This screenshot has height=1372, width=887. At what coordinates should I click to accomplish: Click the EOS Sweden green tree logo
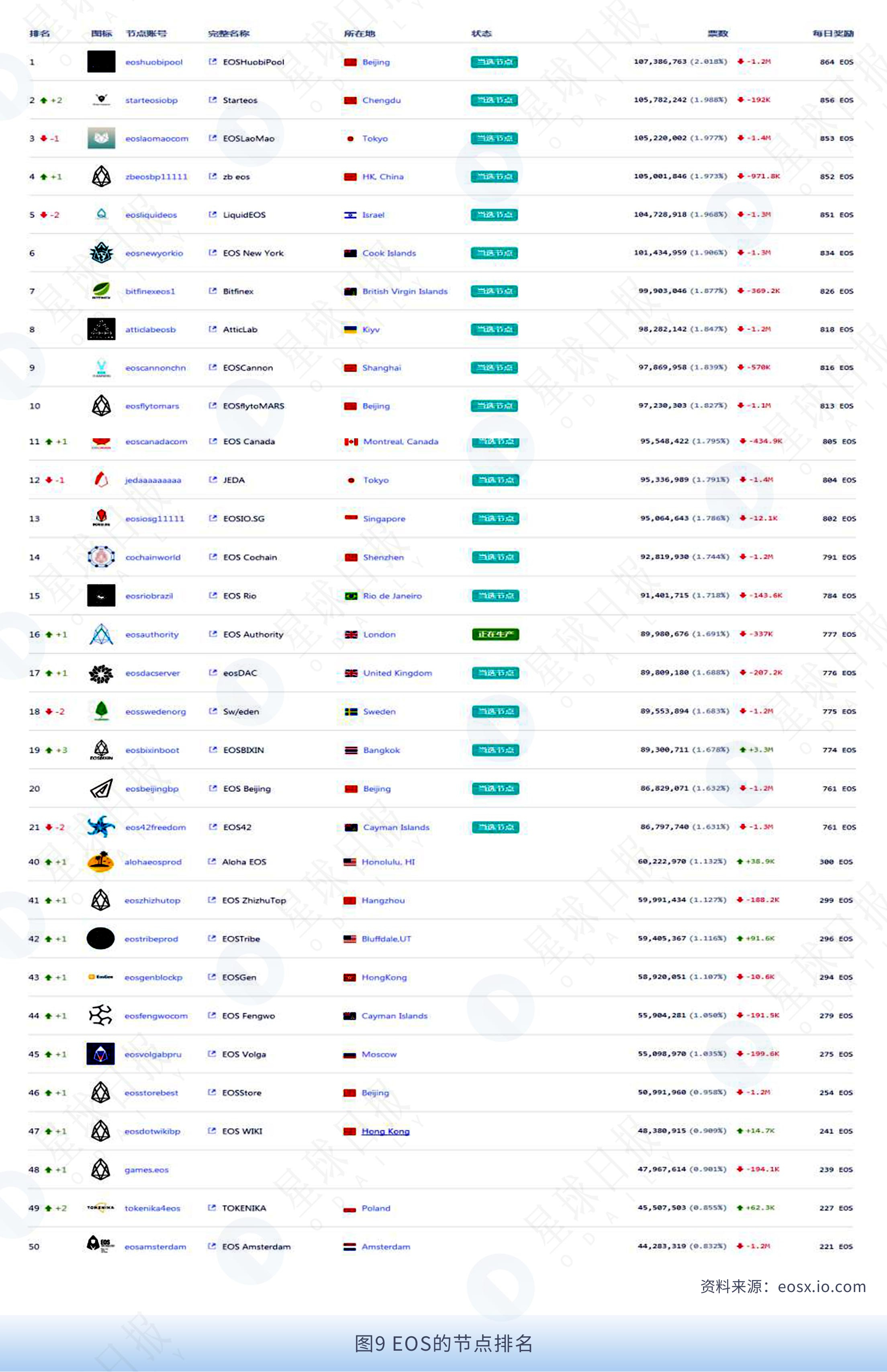coord(101,711)
